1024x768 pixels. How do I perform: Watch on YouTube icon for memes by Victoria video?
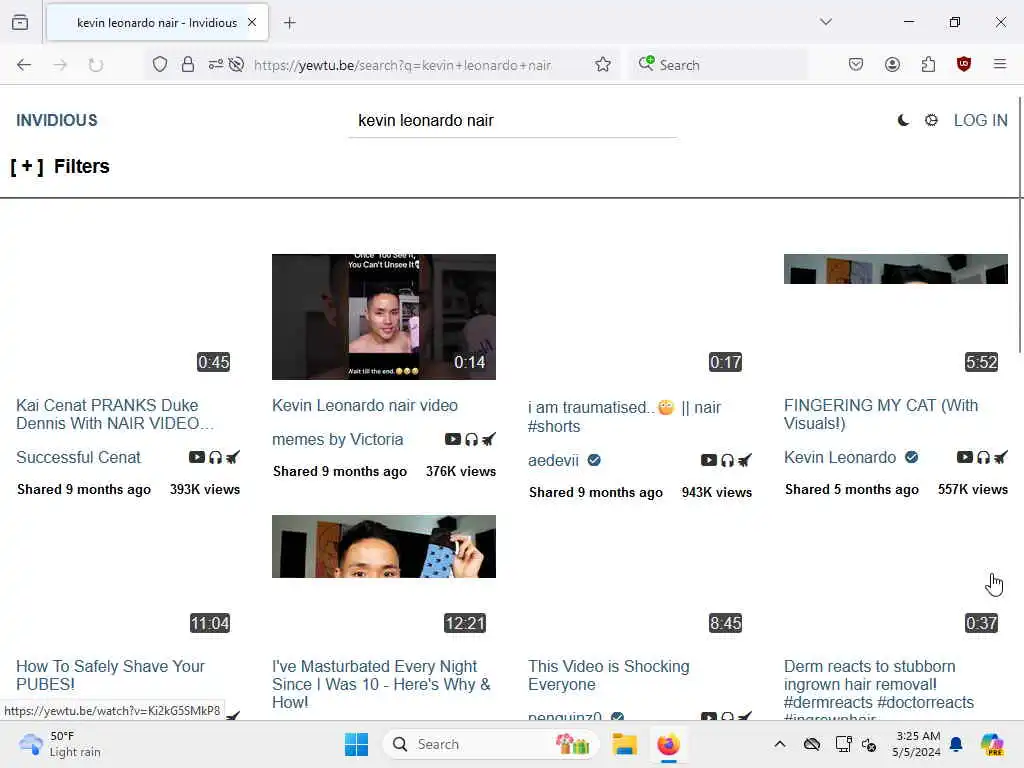pos(453,440)
